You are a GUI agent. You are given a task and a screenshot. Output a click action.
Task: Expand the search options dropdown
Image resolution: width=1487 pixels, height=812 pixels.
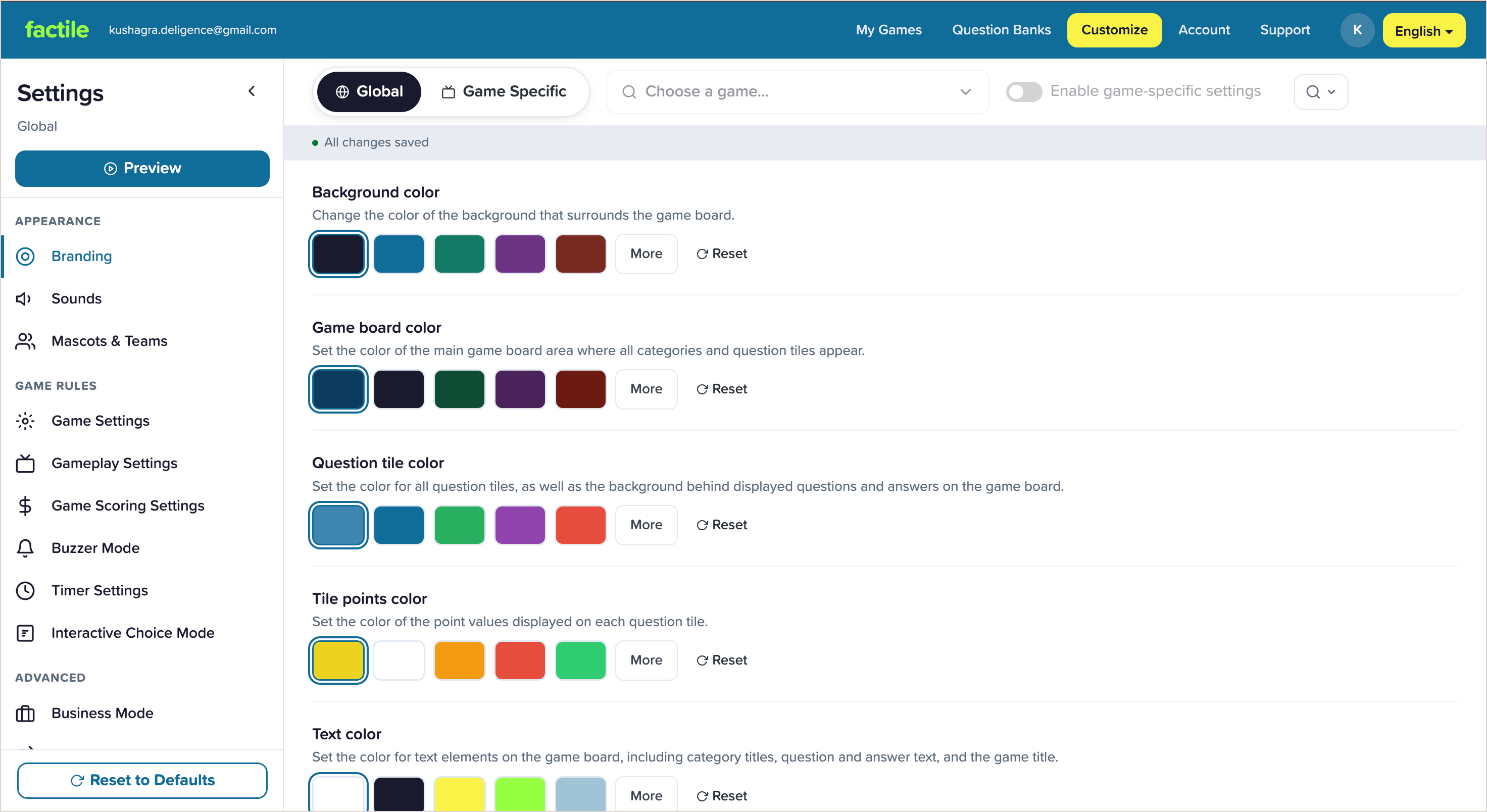point(1321,92)
